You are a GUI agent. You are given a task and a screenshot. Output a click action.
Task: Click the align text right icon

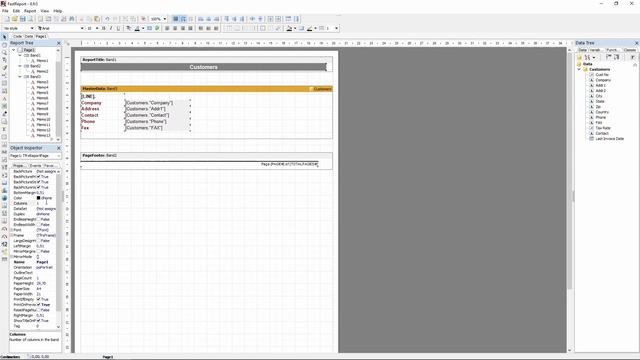[x=182, y=28]
